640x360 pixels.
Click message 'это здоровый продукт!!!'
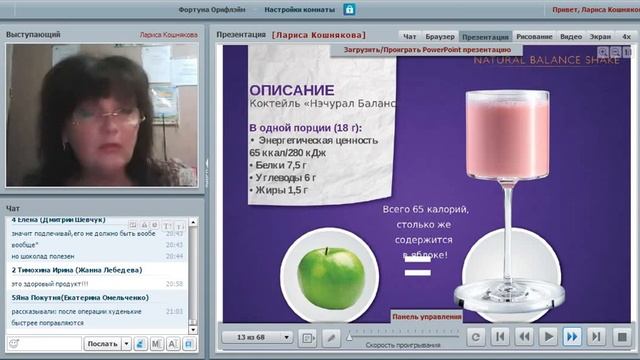pos(50,284)
